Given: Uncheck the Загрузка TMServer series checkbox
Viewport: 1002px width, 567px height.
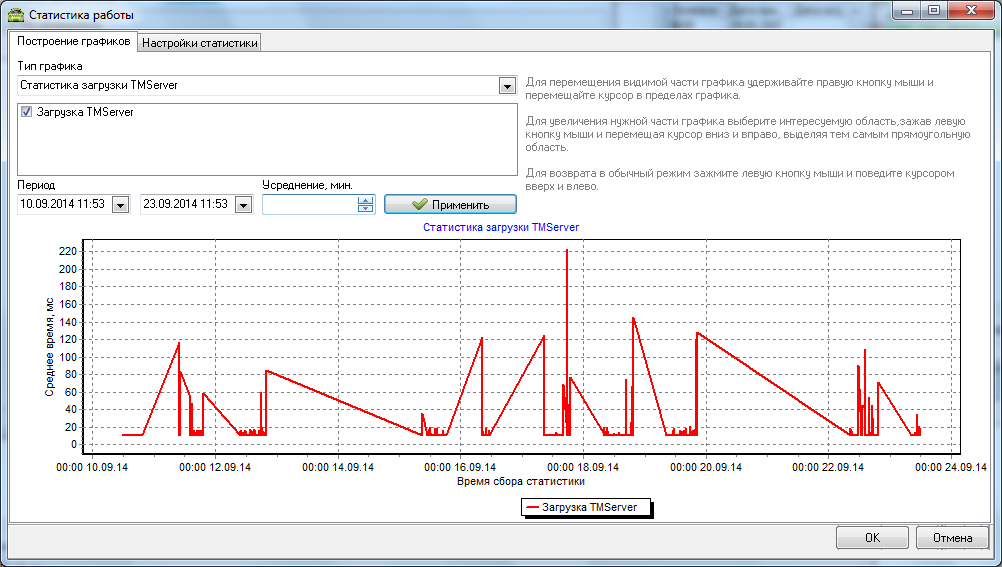Looking at the screenshot, I should [27, 113].
